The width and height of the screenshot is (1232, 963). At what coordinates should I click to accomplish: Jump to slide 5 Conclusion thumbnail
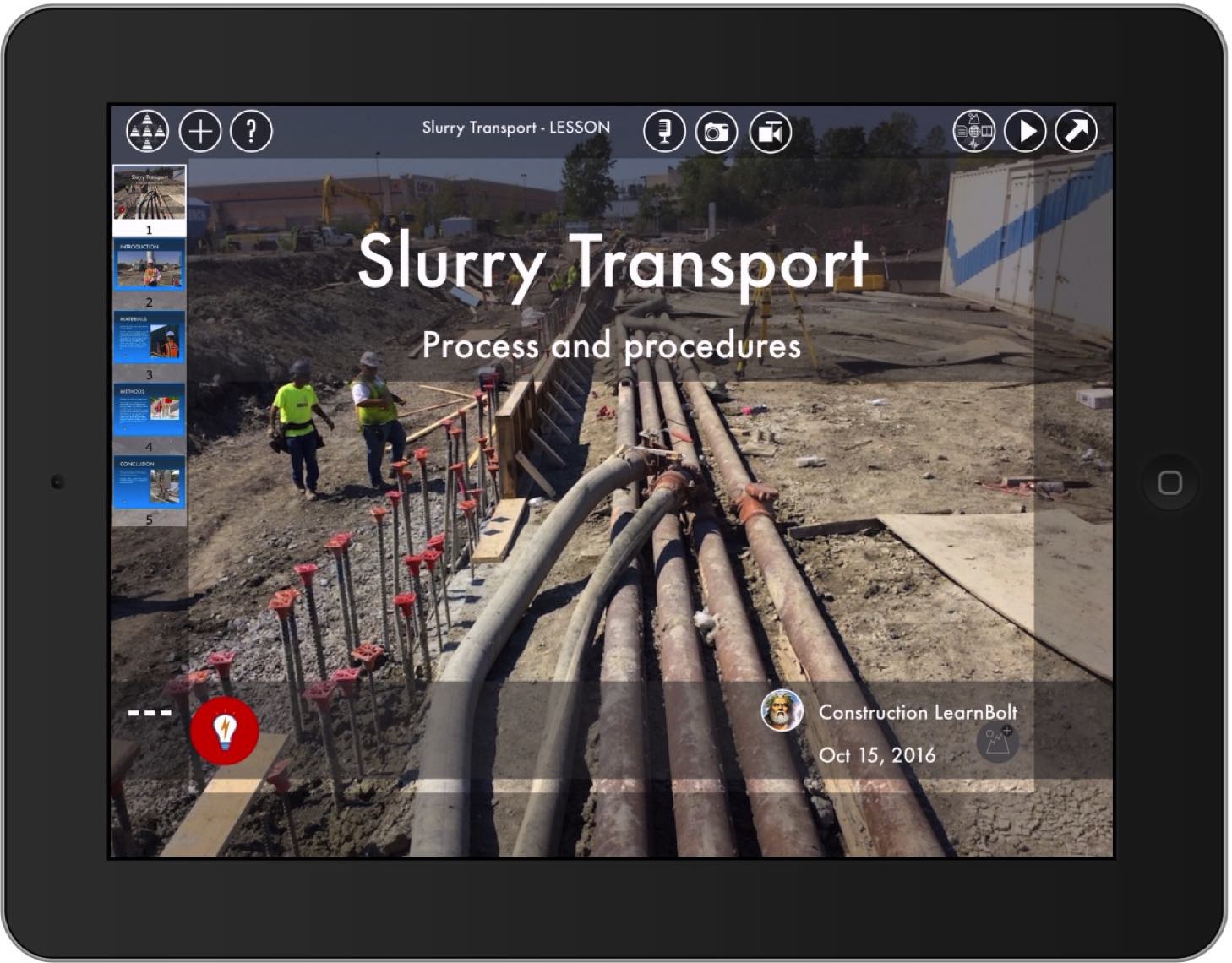[x=150, y=483]
